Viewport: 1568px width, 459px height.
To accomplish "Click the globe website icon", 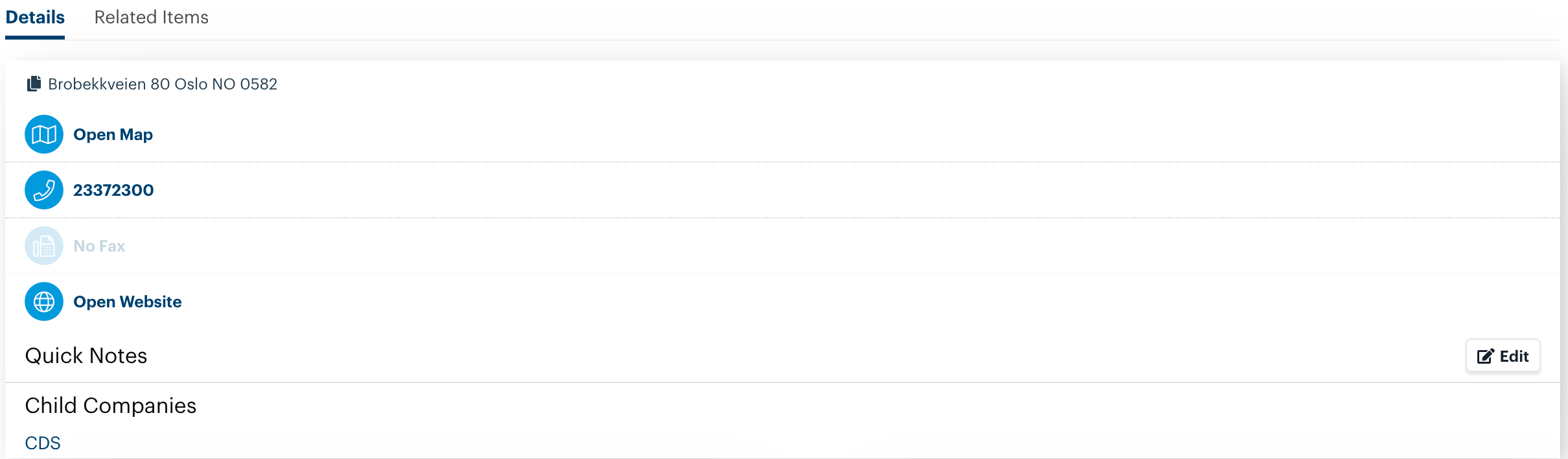I will [44, 301].
